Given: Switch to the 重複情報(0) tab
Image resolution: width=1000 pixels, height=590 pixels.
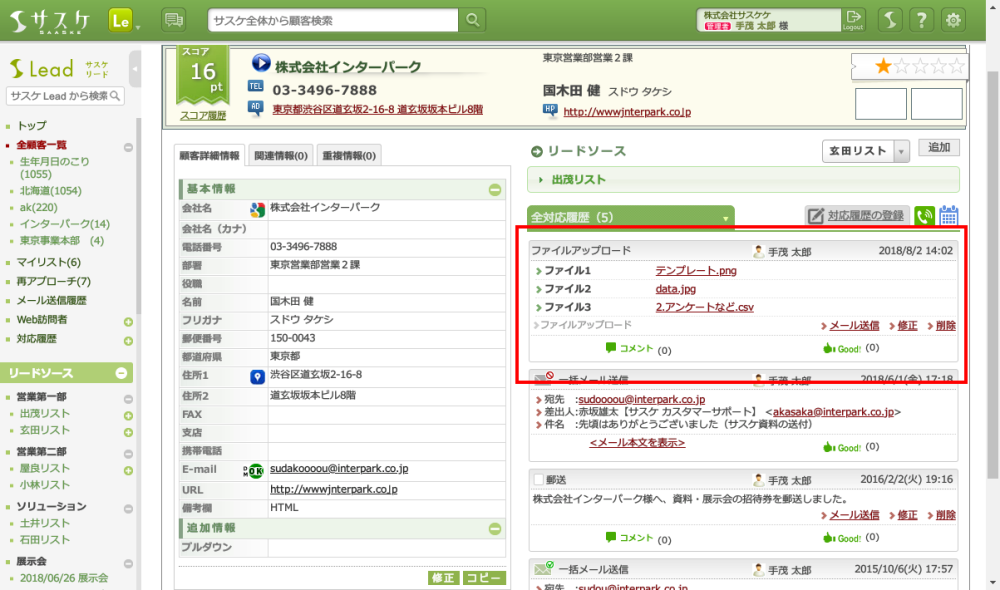Looking at the screenshot, I should coord(349,155).
